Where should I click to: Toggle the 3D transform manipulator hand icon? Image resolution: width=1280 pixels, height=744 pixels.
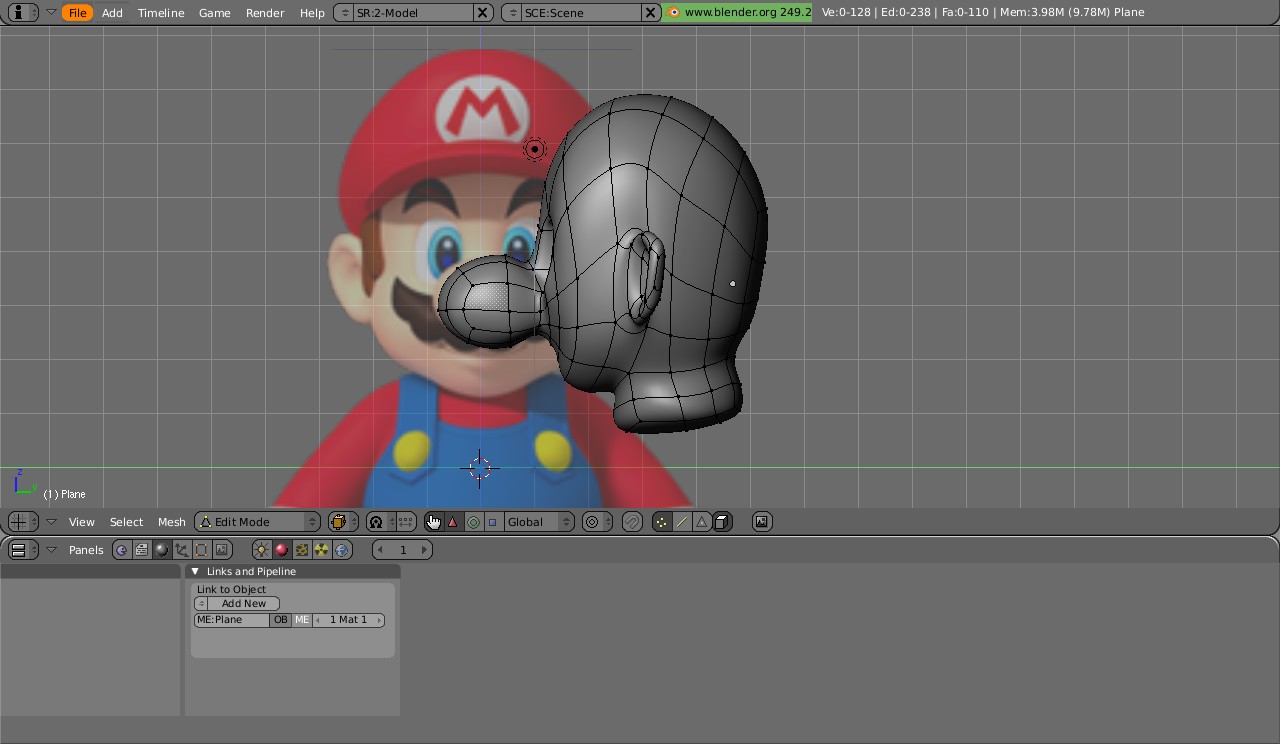[434, 521]
